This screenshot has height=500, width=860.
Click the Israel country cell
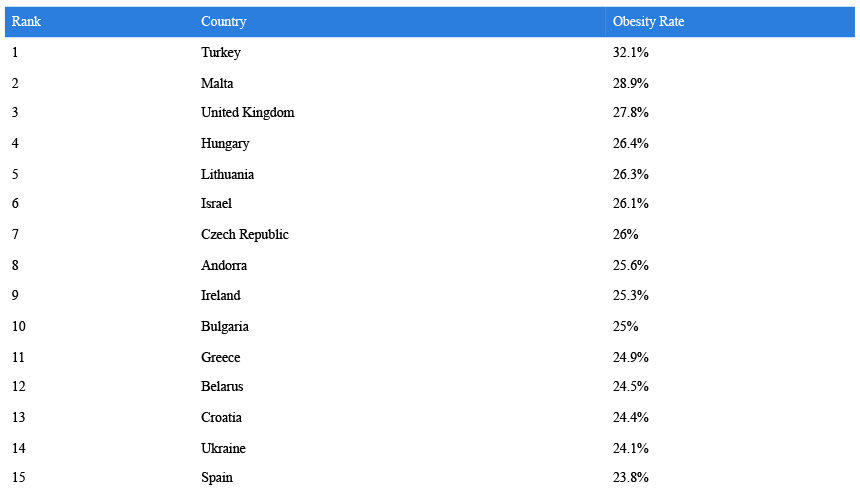(216, 203)
